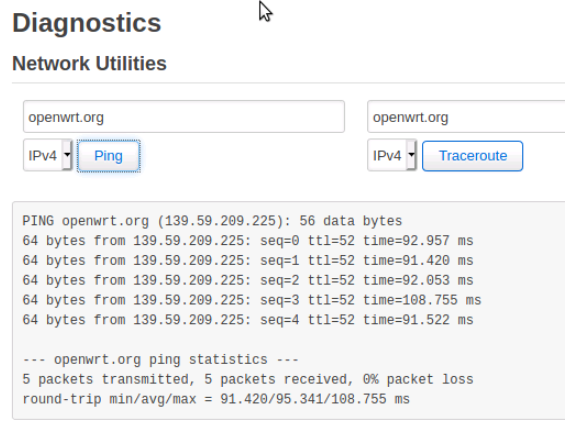The width and height of the screenshot is (565, 438).
Task: Open the IPv4 dropdown beside Traceroute
Action: [392, 155]
